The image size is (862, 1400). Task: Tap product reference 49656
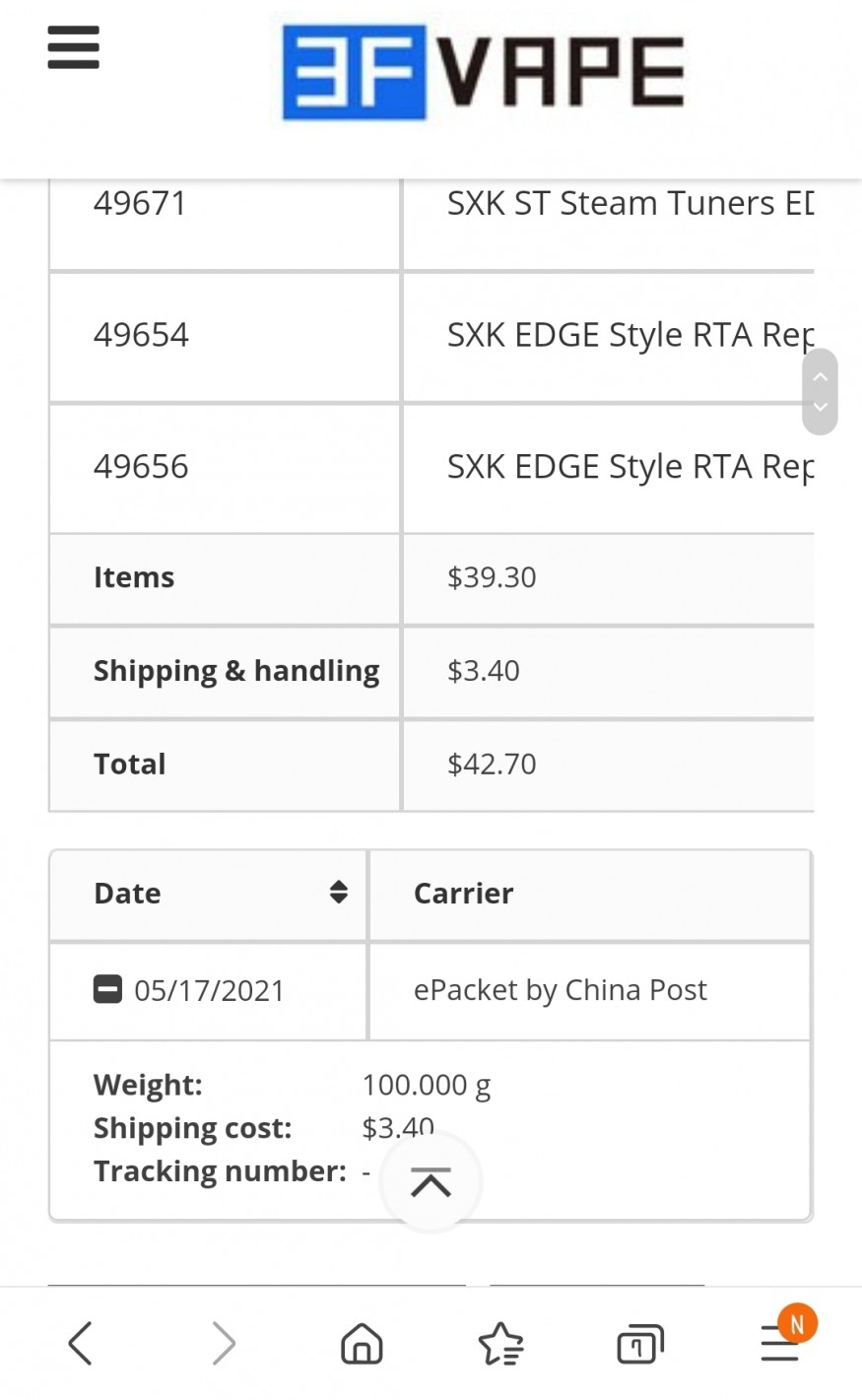[x=141, y=466]
